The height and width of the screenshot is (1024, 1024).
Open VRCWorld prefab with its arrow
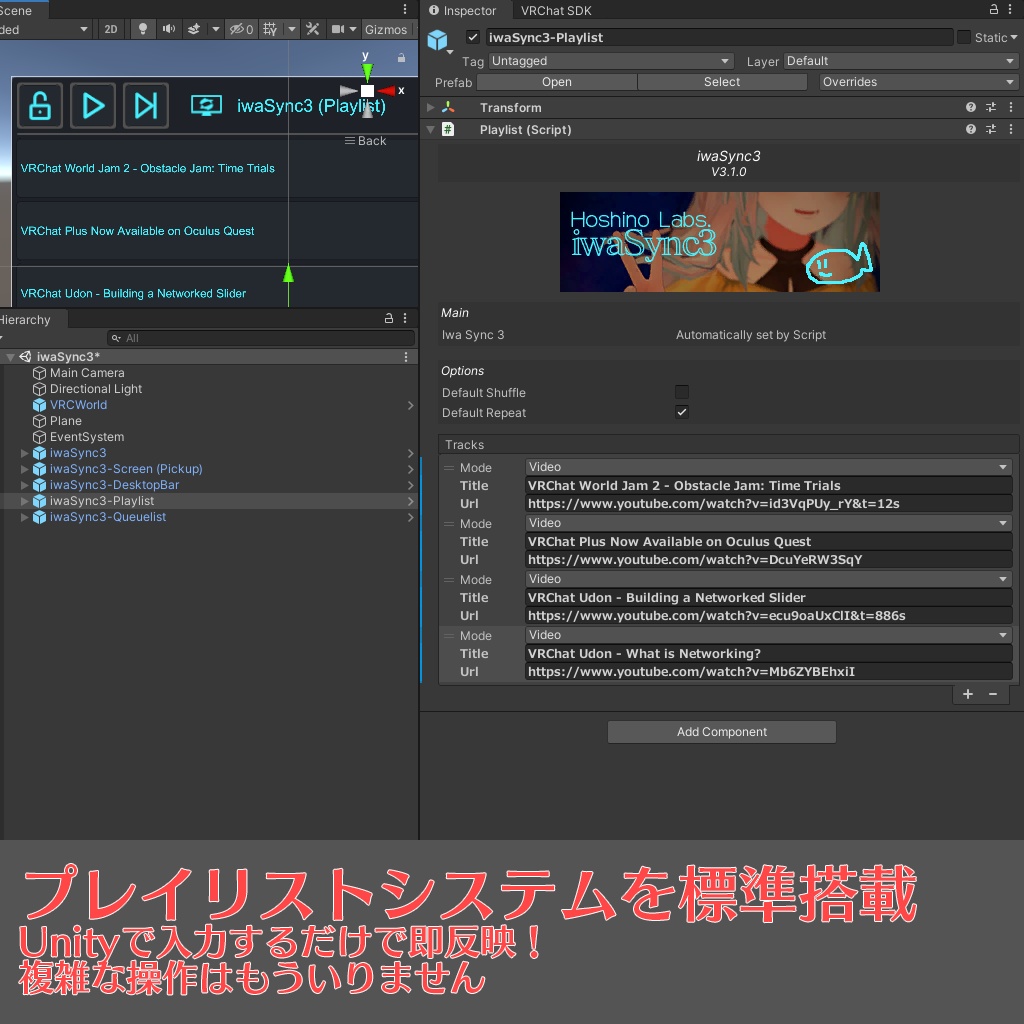[410, 405]
